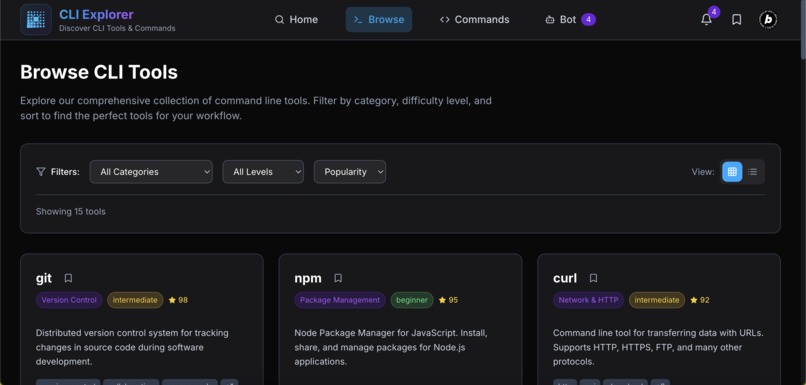Click the CLI Explorer logo icon

pos(35,20)
